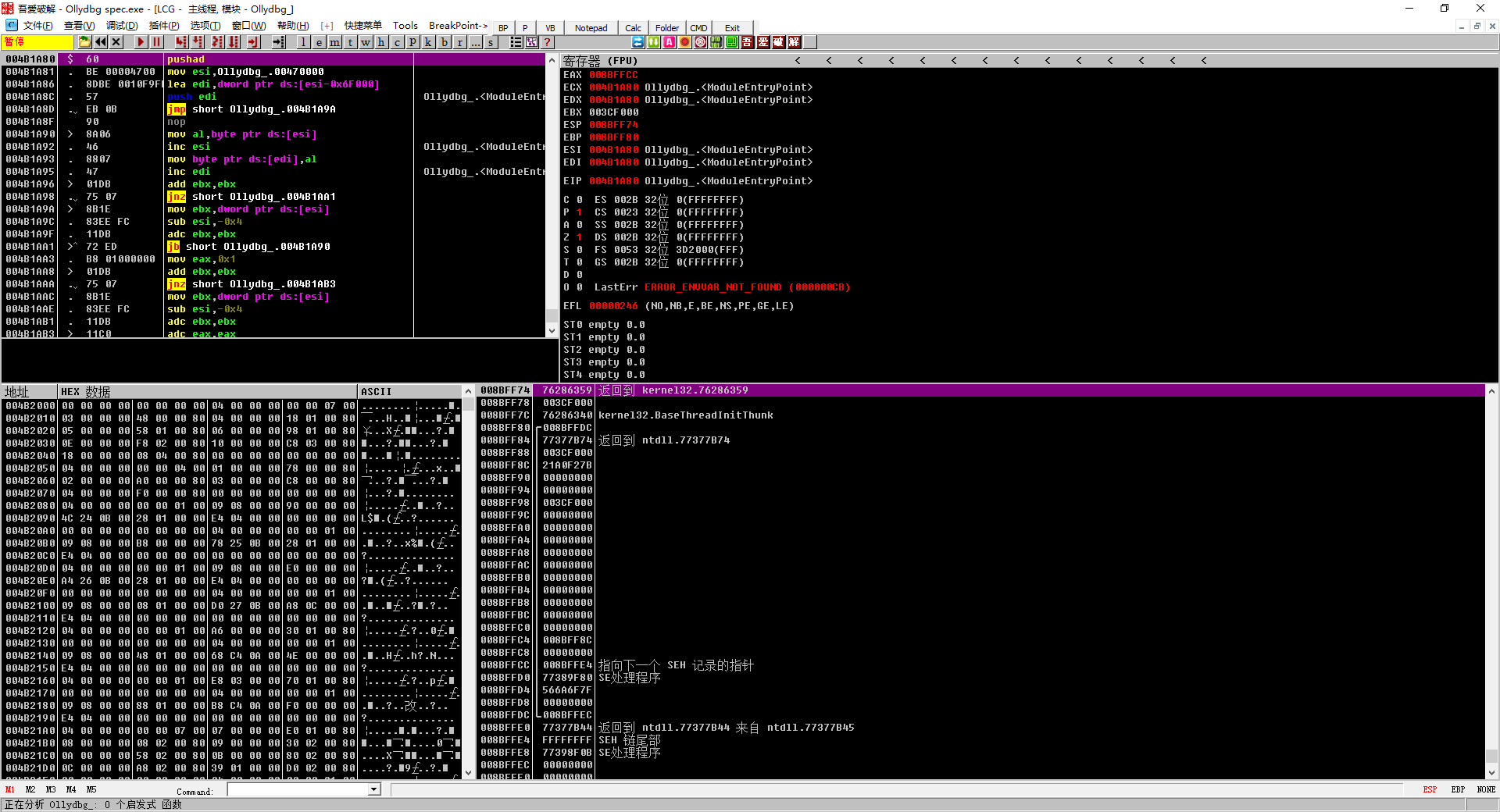Open Memory map with 'm' icon
Screen dimensions: 1500x812
(x=334, y=42)
